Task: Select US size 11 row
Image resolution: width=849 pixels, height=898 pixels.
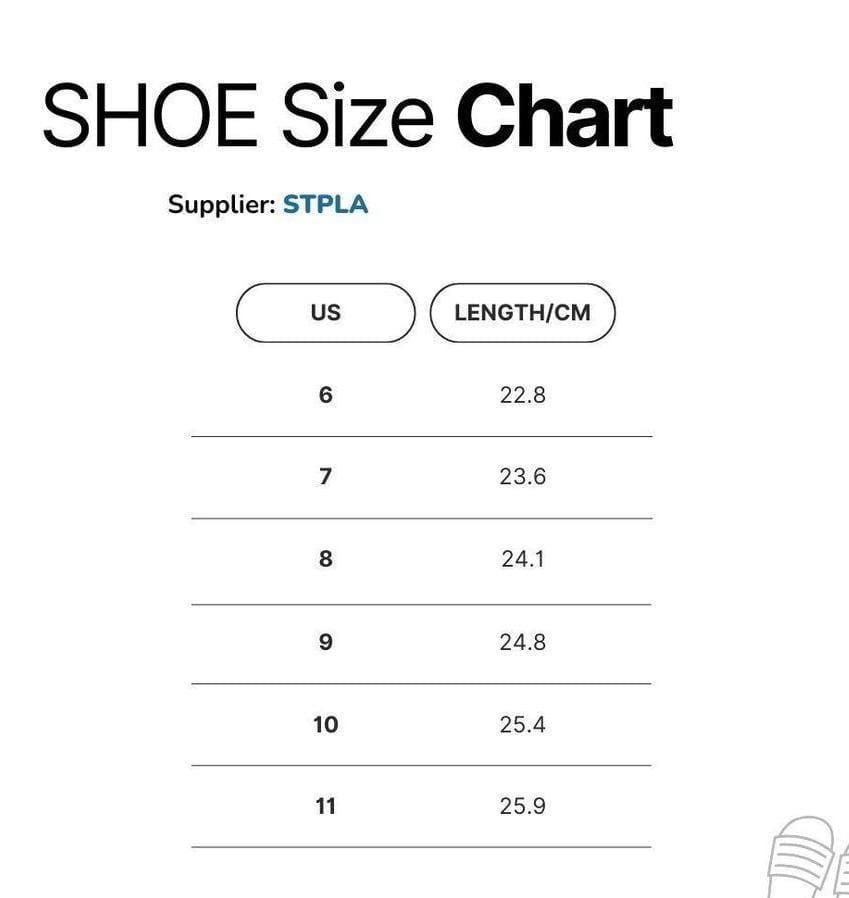Action: pyautogui.click(x=325, y=806)
